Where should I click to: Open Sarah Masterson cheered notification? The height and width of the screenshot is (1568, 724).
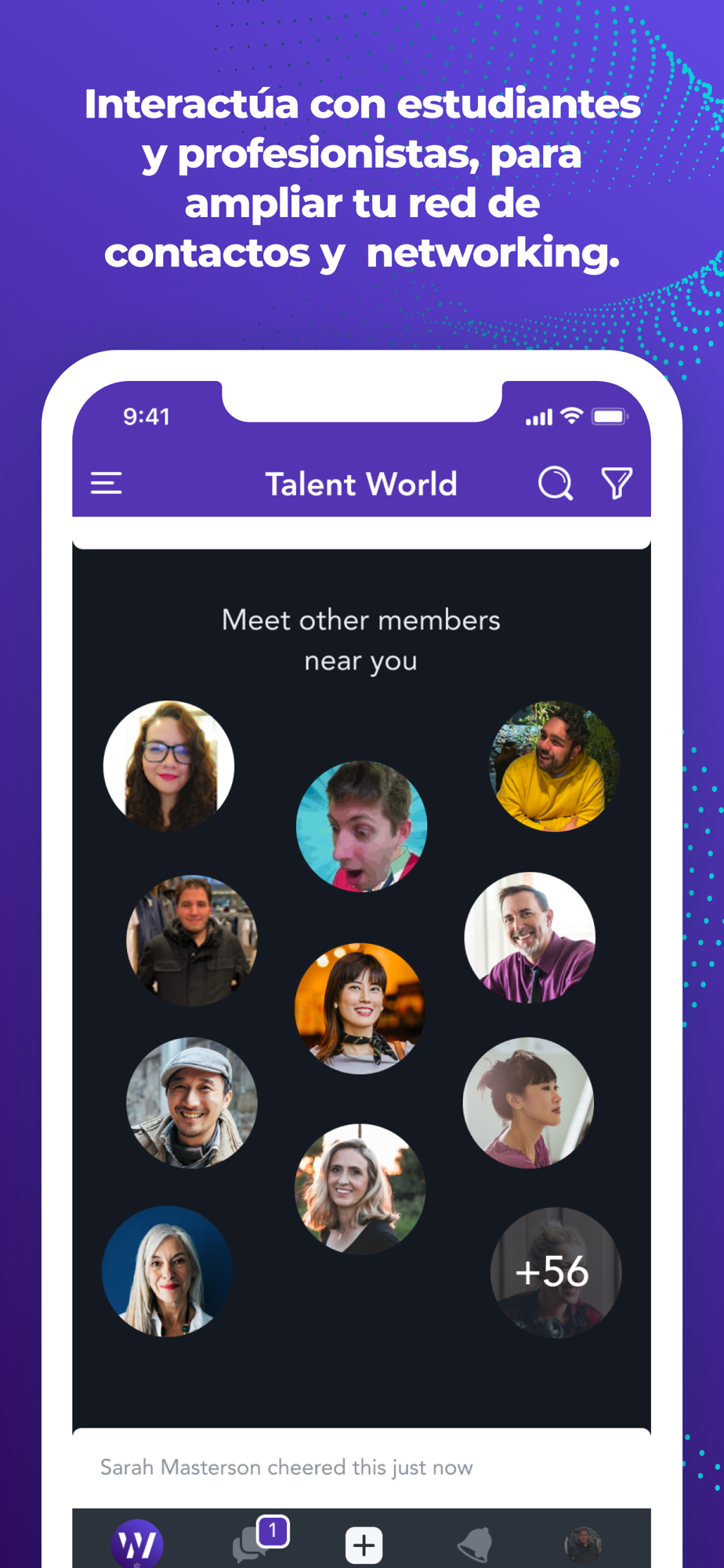pyautogui.click(x=361, y=1468)
